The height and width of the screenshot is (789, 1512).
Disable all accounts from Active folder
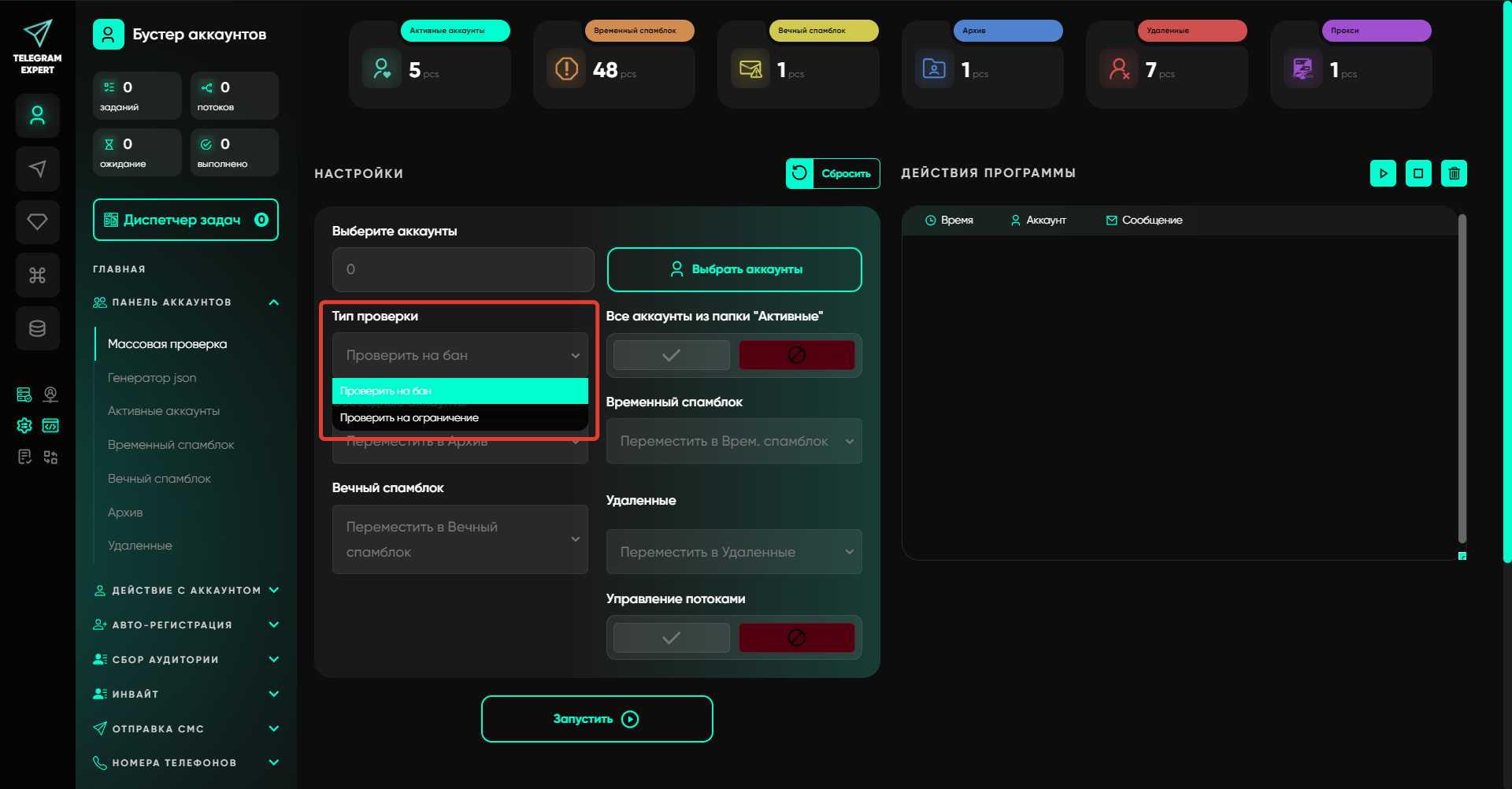[x=796, y=355]
